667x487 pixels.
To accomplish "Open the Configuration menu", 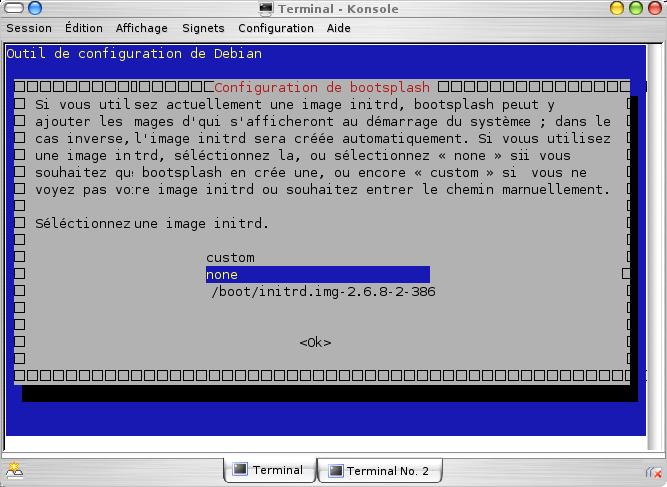I will [x=275, y=28].
